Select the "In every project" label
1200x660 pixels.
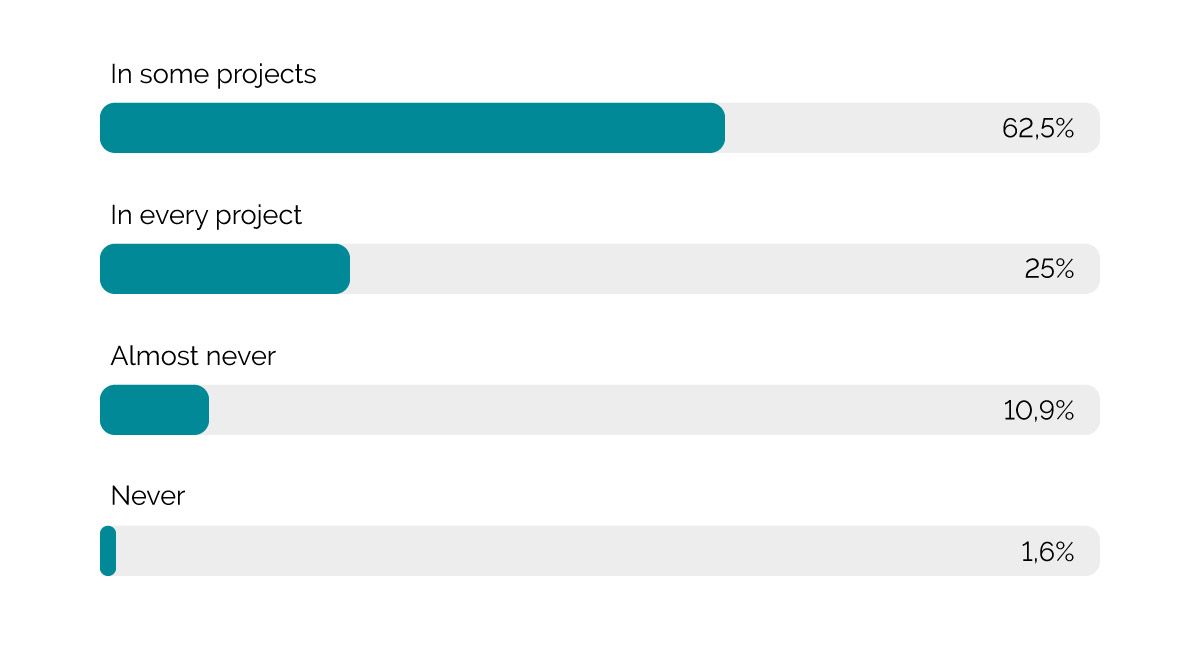click(206, 216)
